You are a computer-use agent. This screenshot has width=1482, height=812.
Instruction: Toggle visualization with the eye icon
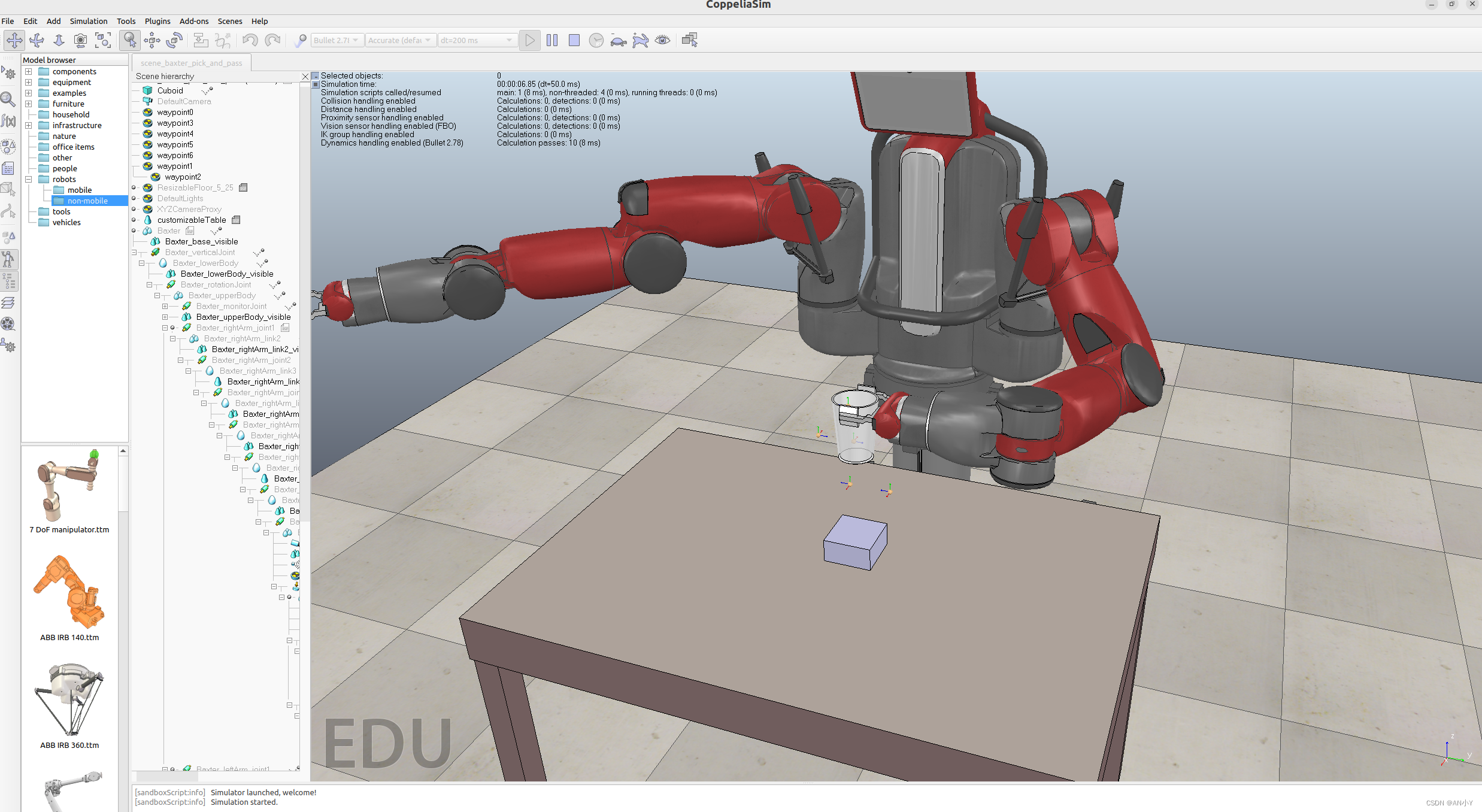[662, 40]
